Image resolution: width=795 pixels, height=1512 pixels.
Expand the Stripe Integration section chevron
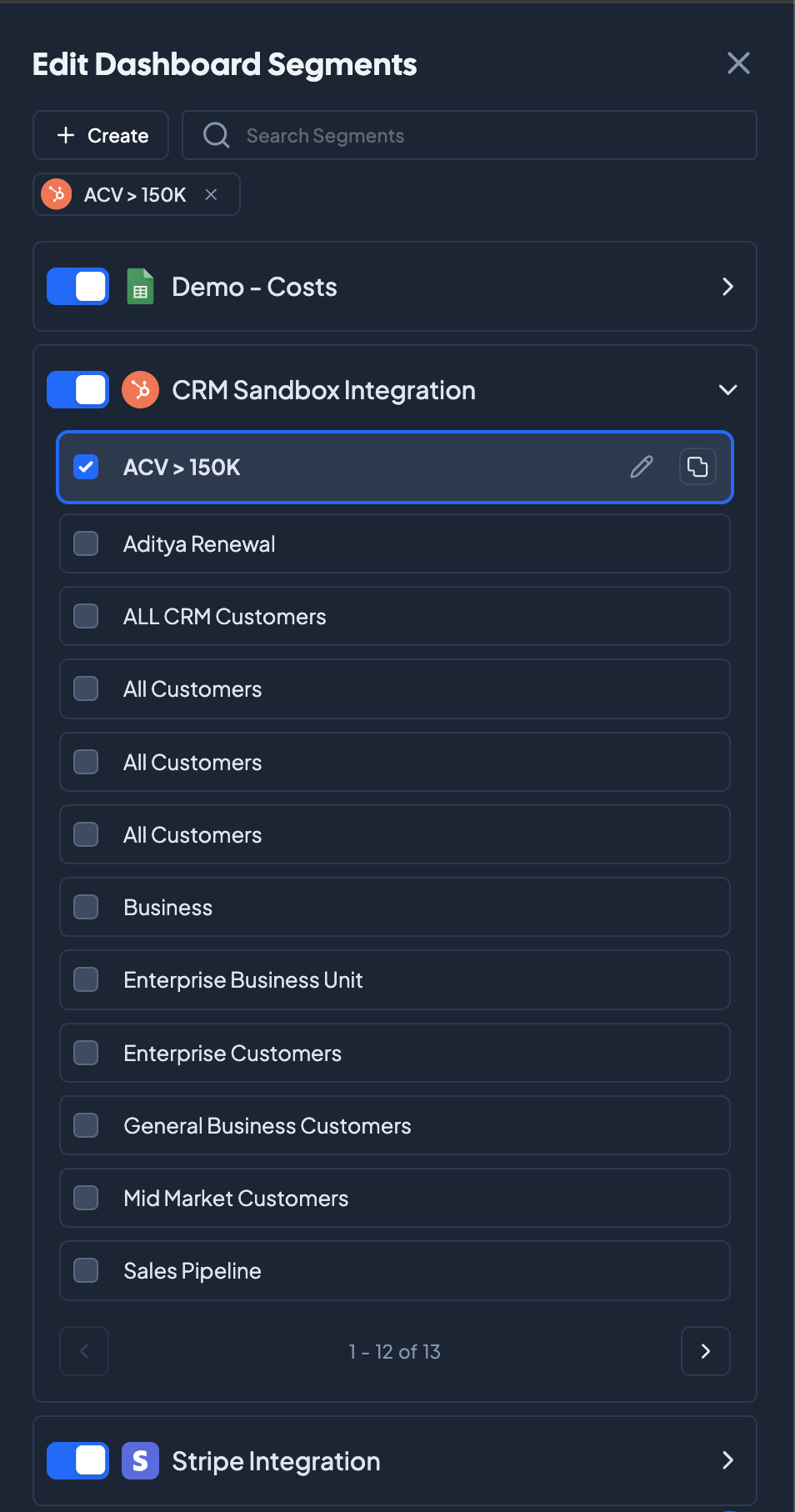[727, 1460]
